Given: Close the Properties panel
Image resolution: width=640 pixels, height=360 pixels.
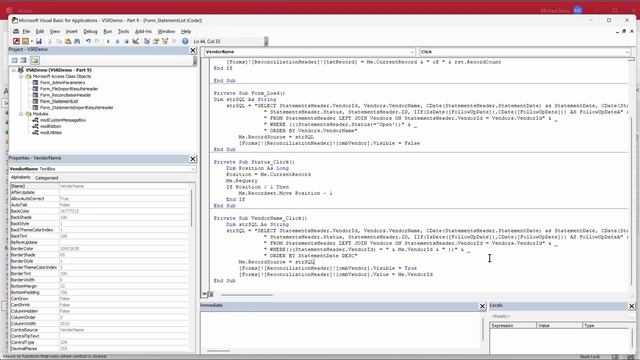Looking at the screenshot, I should [x=193, y=159].
